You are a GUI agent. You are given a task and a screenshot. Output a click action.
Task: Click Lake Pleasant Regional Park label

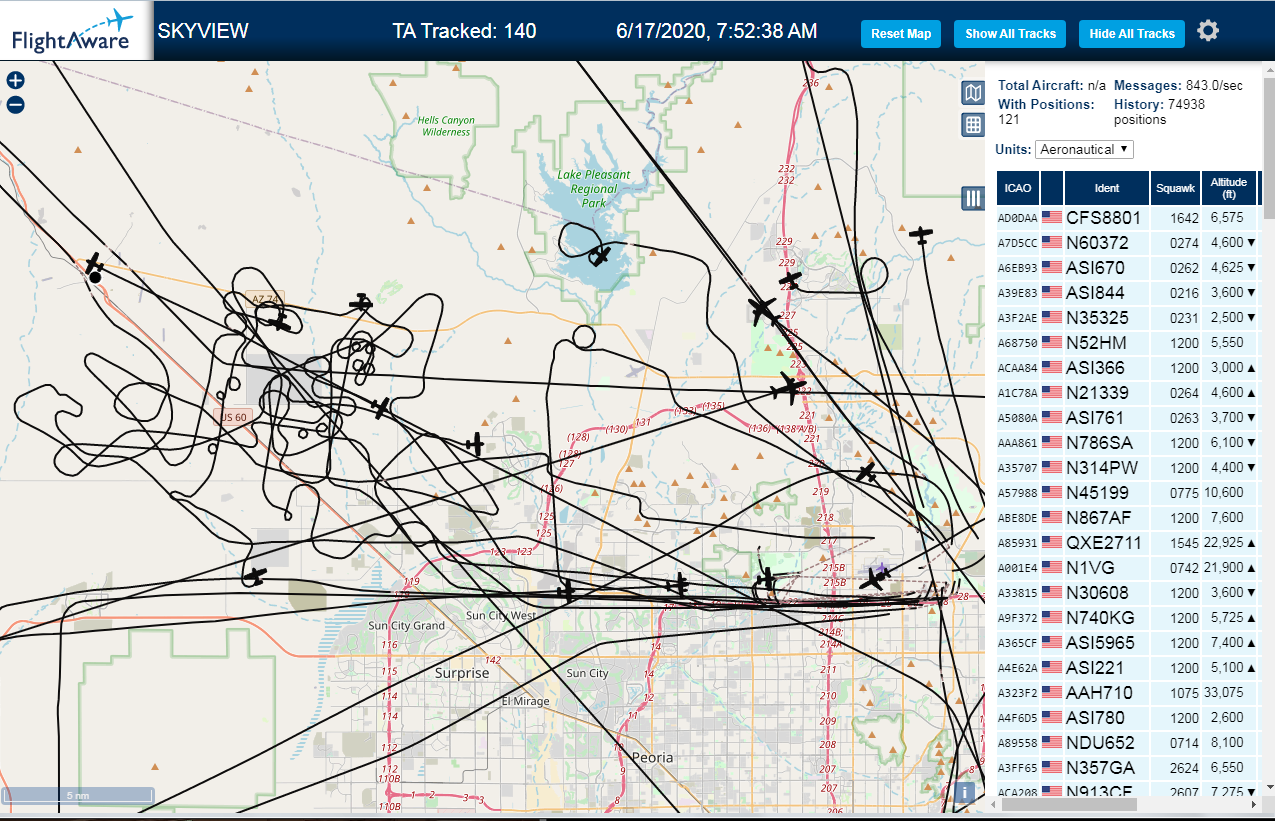594,188
